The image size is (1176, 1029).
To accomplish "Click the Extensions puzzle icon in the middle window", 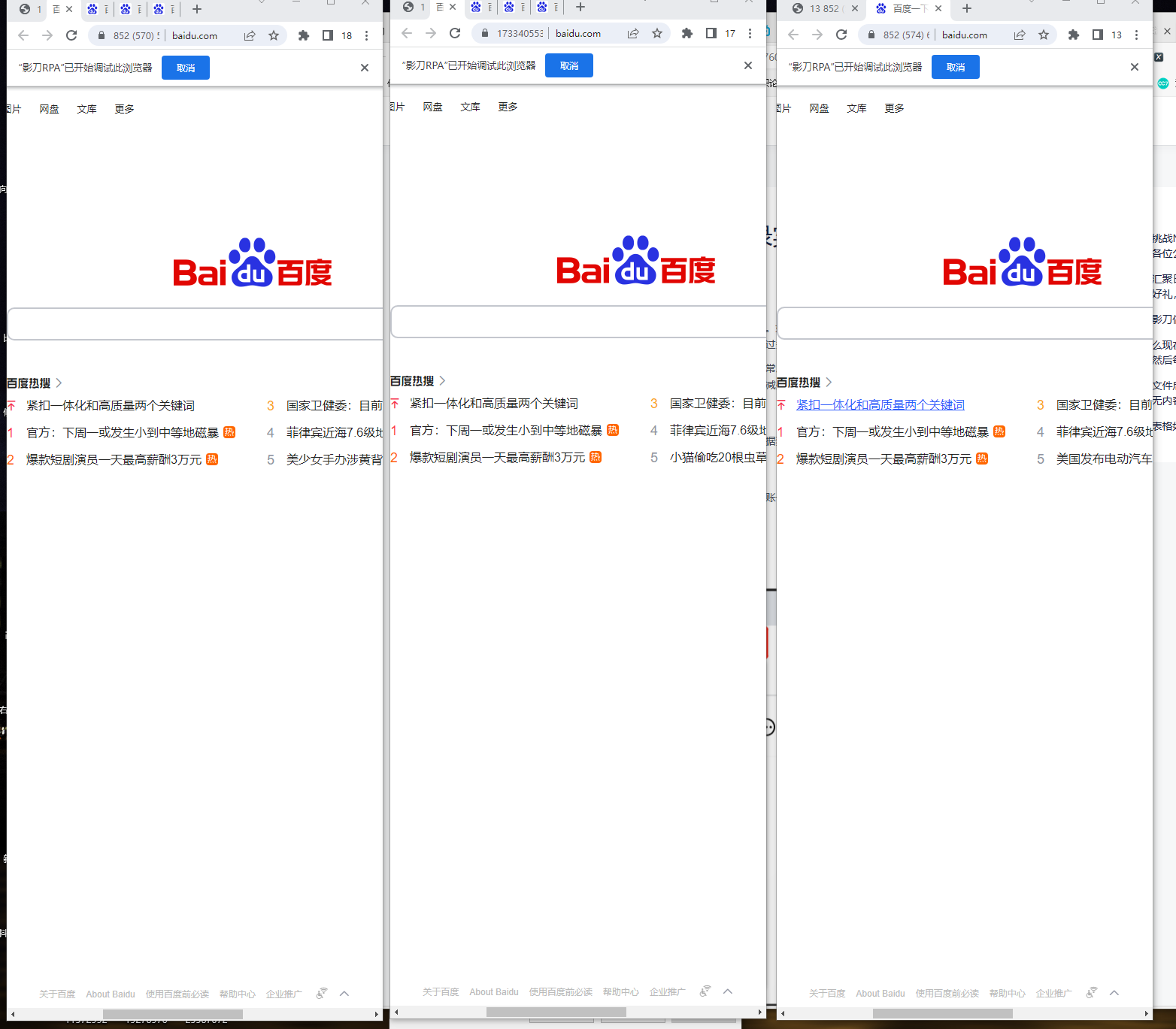I will coord(687,33).
